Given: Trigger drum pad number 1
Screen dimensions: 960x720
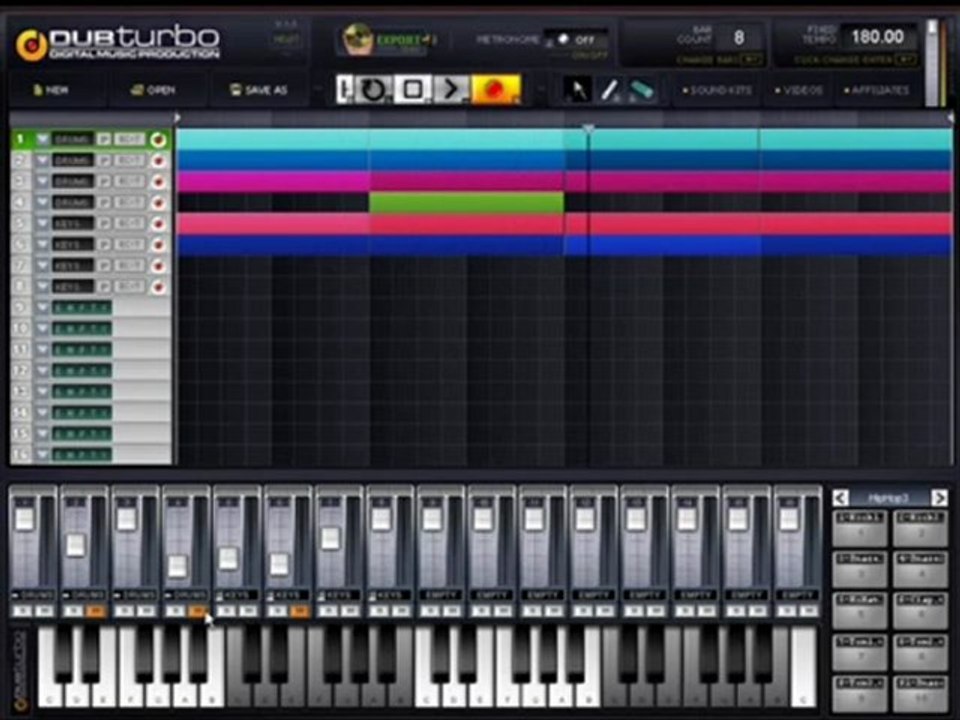Looking at the screenshot, I should tap(860, 527).
